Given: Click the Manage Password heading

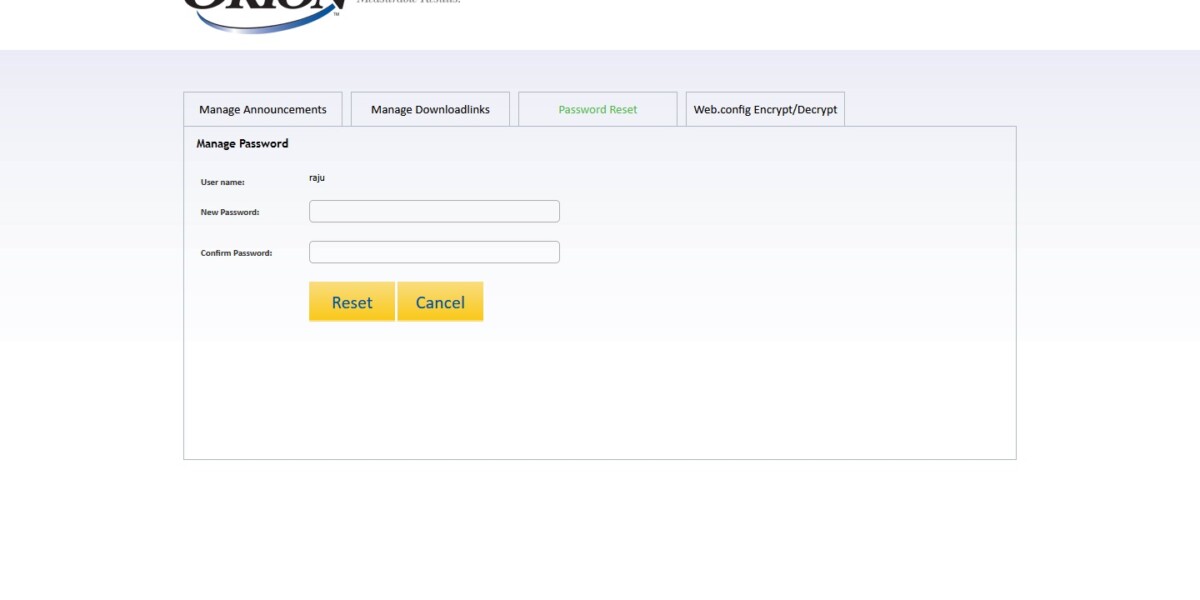Looking at the screenshot, I should click(242, 144).
